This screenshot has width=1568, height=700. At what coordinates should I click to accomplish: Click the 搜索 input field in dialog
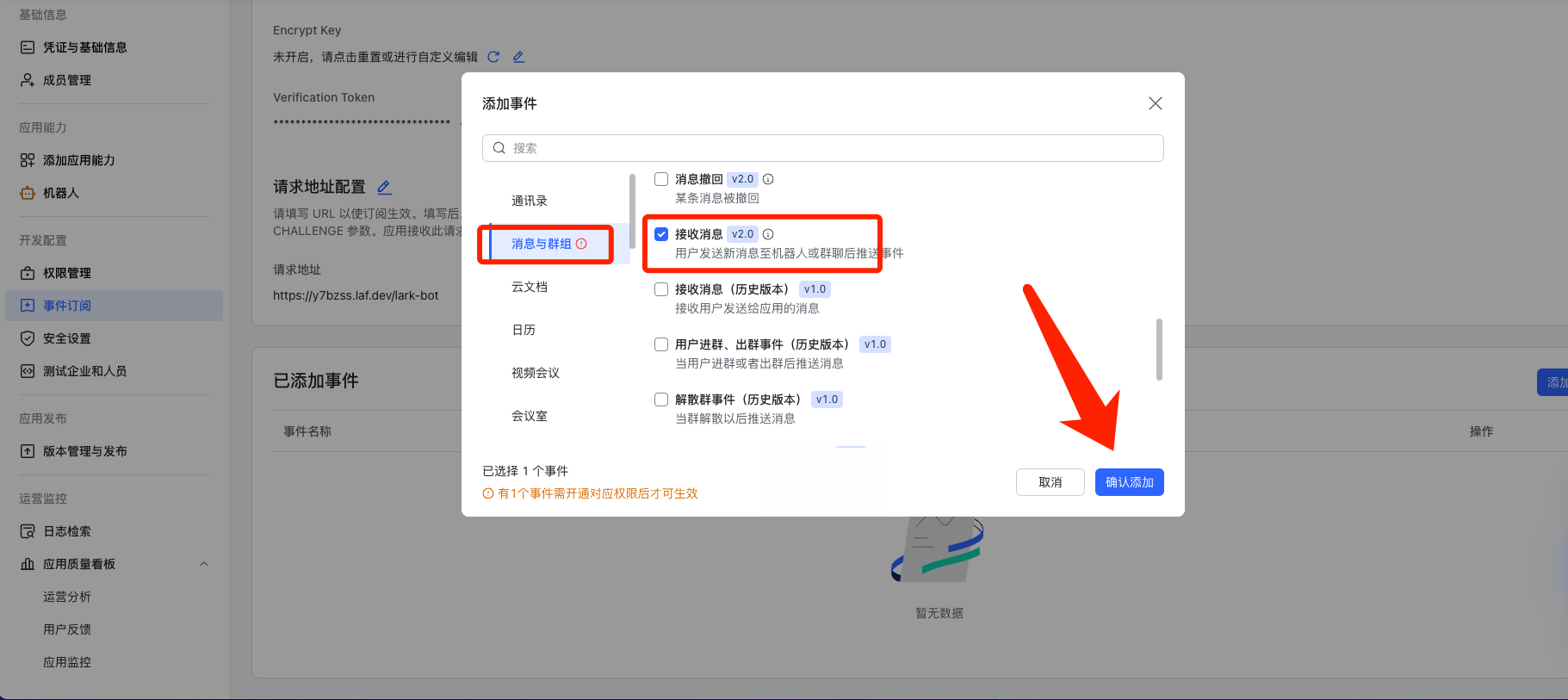[823, 148]
